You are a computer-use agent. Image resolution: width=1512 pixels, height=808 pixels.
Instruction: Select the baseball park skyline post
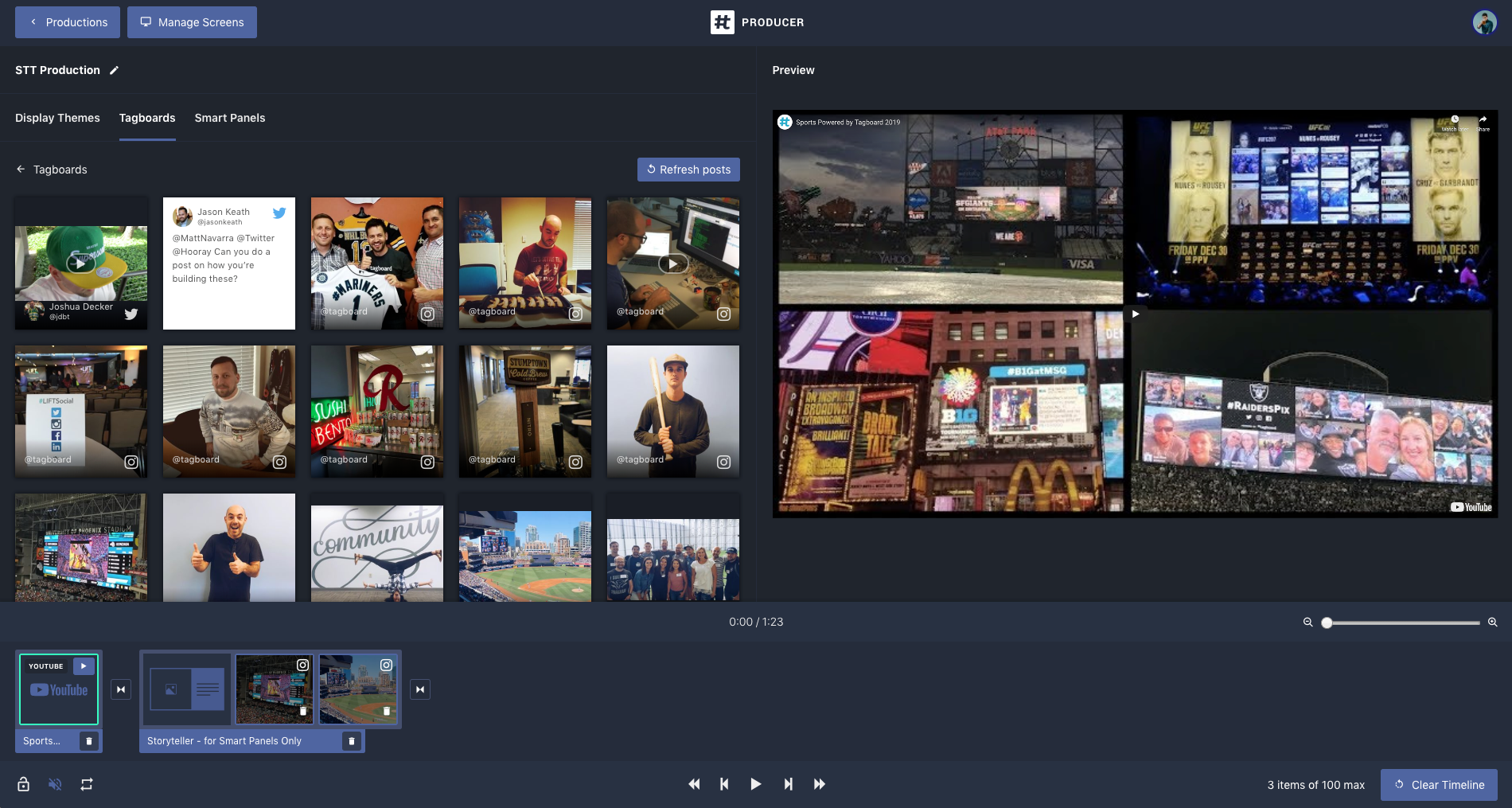[x=525, y=548]
